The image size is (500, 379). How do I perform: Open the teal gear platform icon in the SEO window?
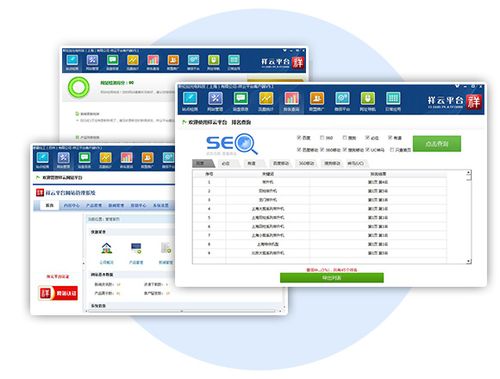coord(342,99)
